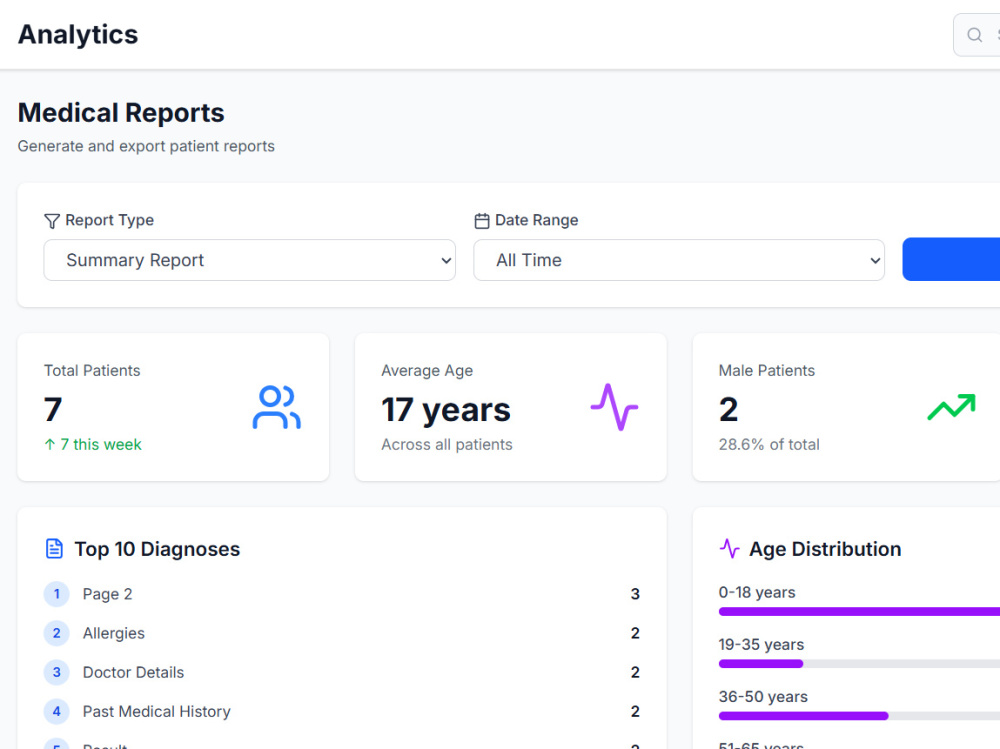Click the Date Range calendar icon

(x=482, y=221)
